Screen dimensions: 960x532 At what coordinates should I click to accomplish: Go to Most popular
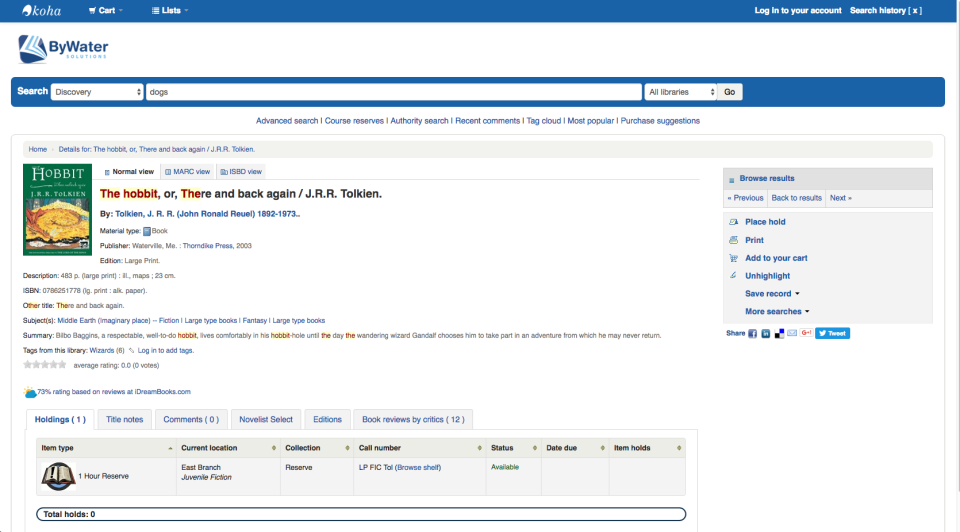[x=590, y=121]
